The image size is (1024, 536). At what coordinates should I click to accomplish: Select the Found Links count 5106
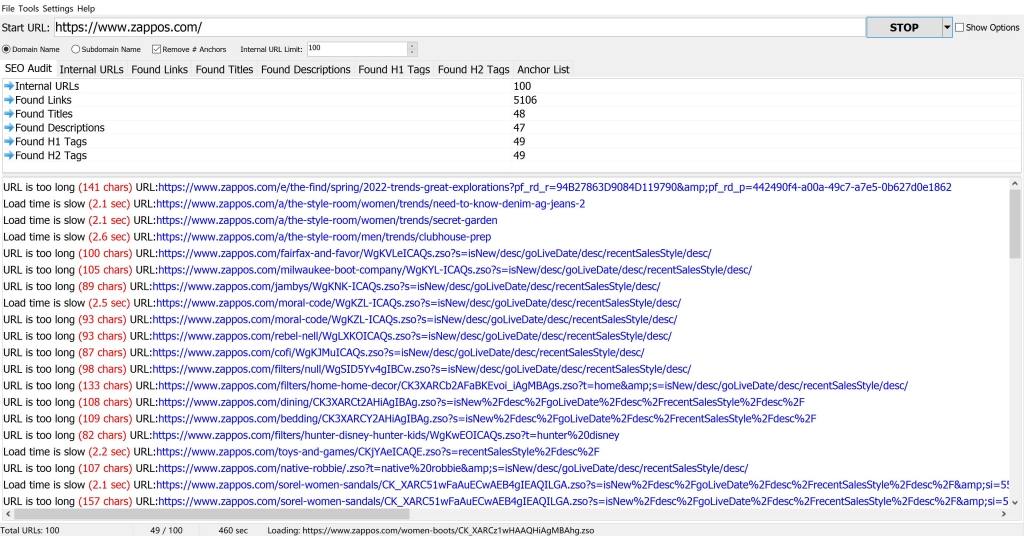point(525,100)
